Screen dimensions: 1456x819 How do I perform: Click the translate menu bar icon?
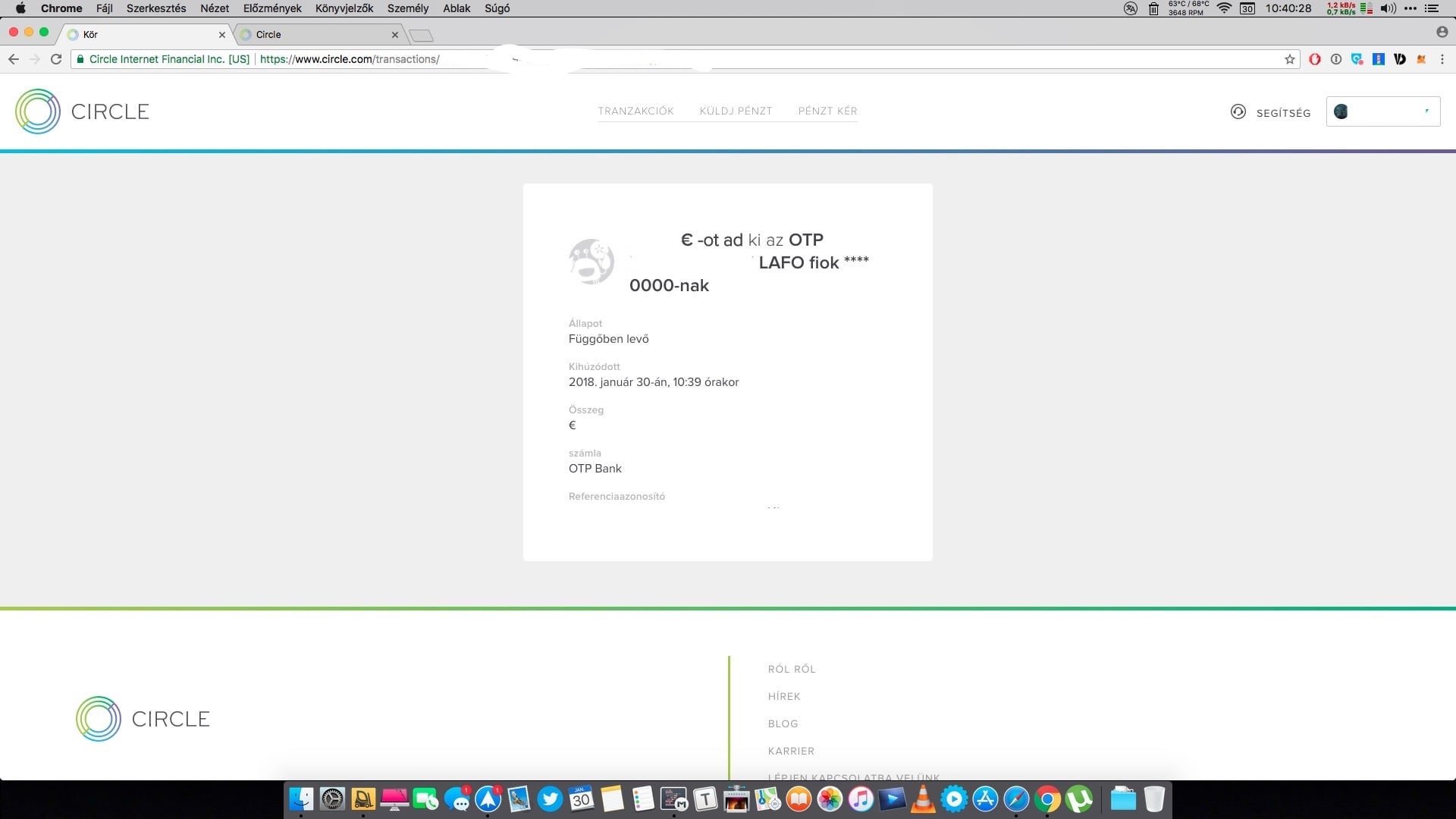click(x=1131, y=8)
